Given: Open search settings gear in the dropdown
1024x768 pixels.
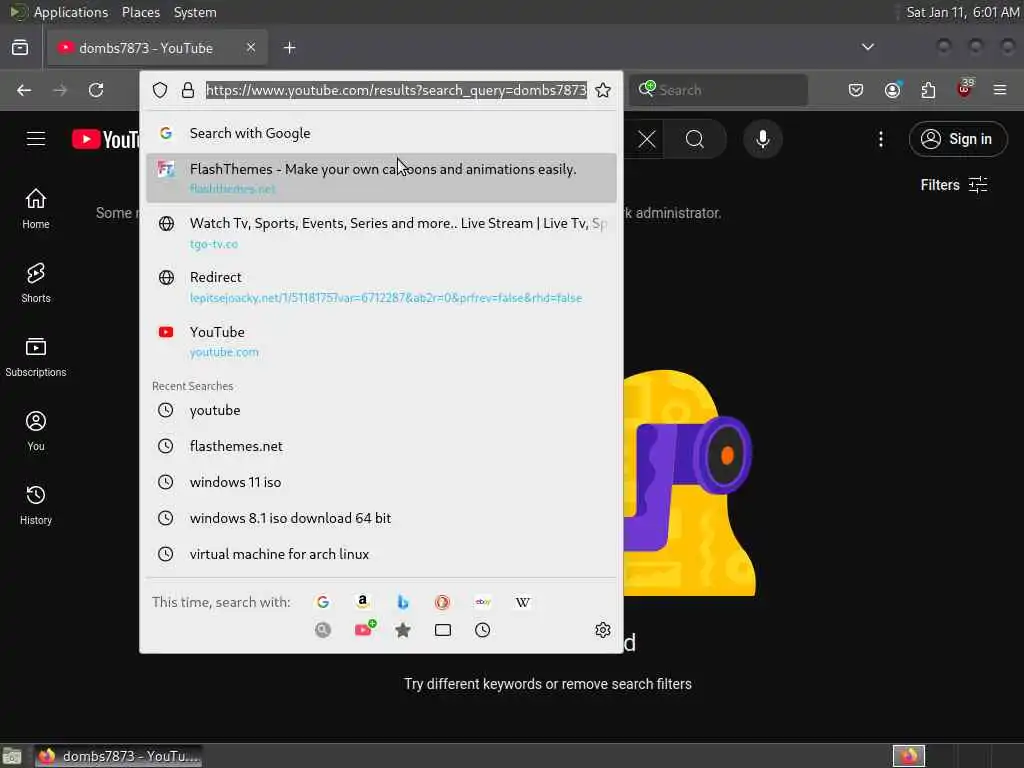Looking at the screenshot, I should (603, 630).
